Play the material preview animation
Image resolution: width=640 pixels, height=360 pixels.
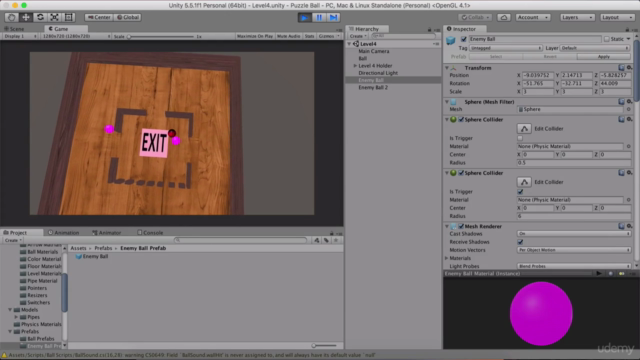coord(599,273)
